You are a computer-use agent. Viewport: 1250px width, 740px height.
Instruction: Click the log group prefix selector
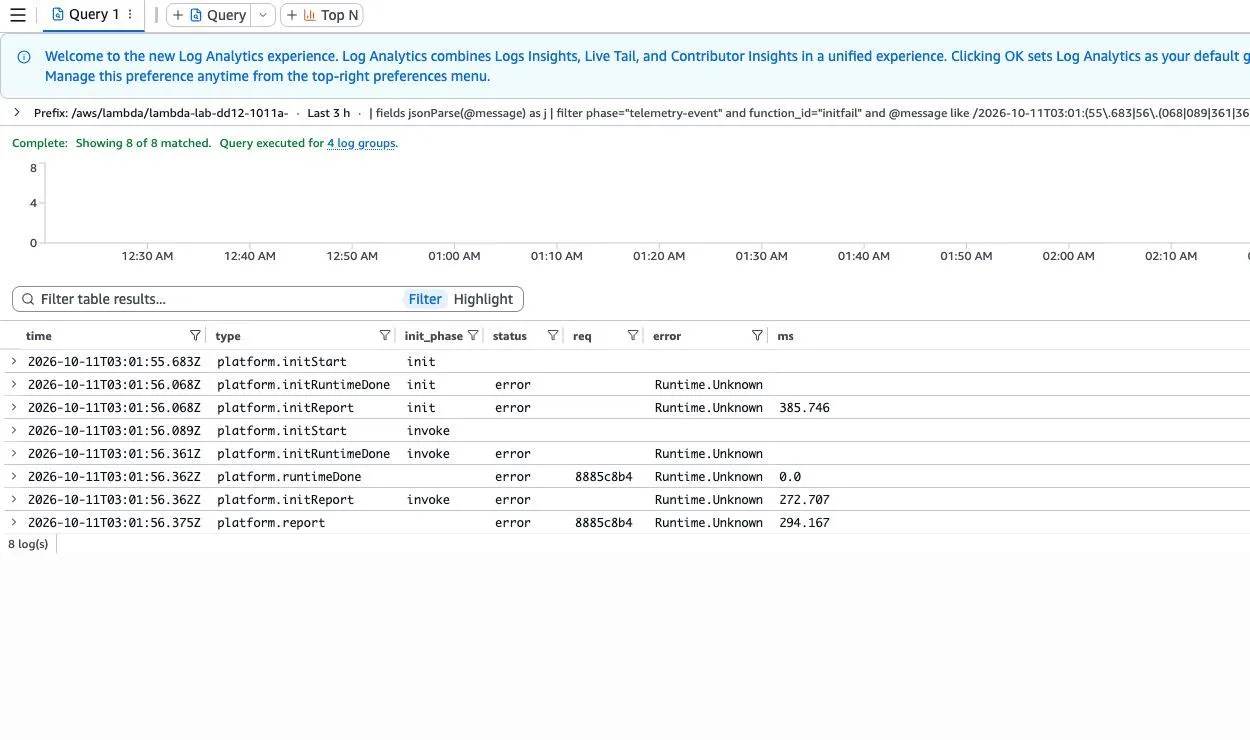pyautogui.click(x=161, y=113)
